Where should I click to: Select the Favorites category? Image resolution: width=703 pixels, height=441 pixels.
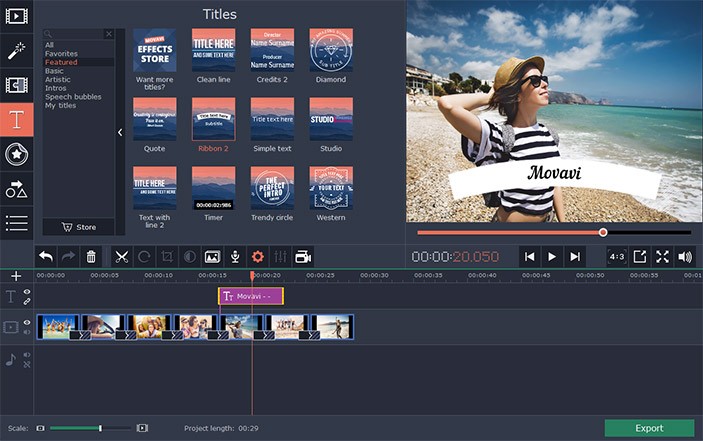point(61,53)
